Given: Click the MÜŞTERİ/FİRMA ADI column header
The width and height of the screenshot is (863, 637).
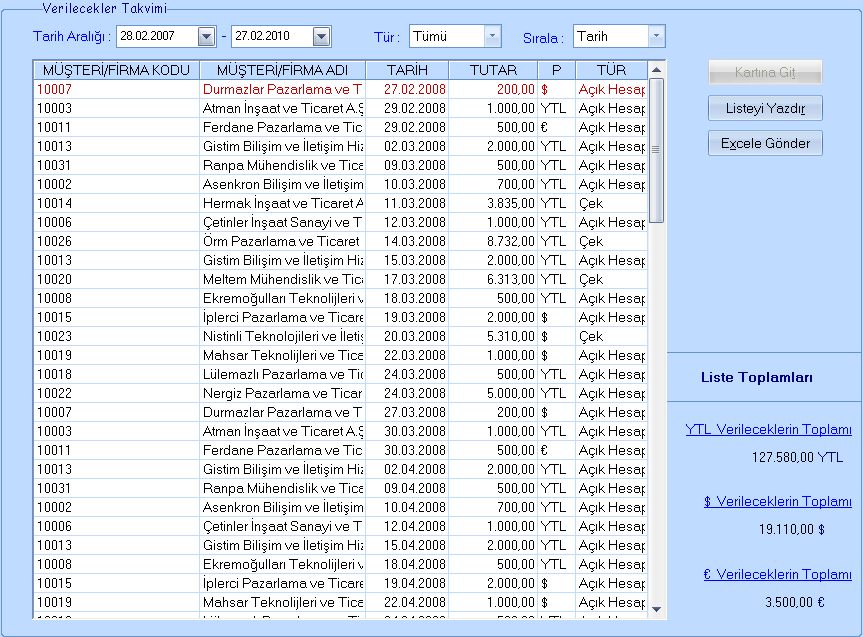Looking at the screenshot, I should click(282, 70).
